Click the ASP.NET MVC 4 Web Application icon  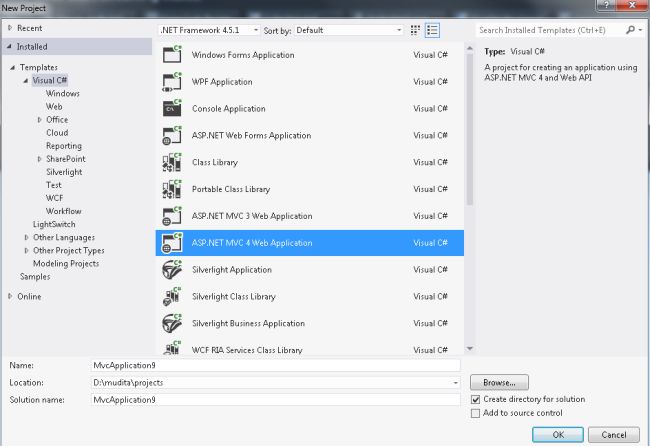pos(172,243)
